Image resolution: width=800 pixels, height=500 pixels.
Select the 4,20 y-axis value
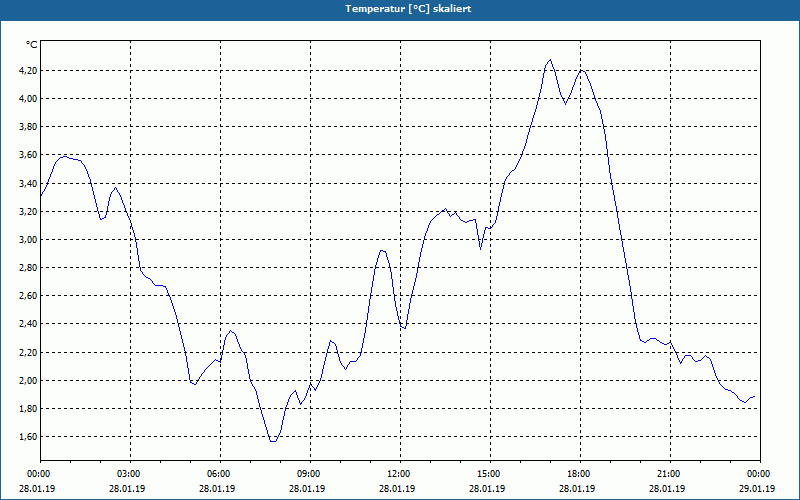point(28,70)
